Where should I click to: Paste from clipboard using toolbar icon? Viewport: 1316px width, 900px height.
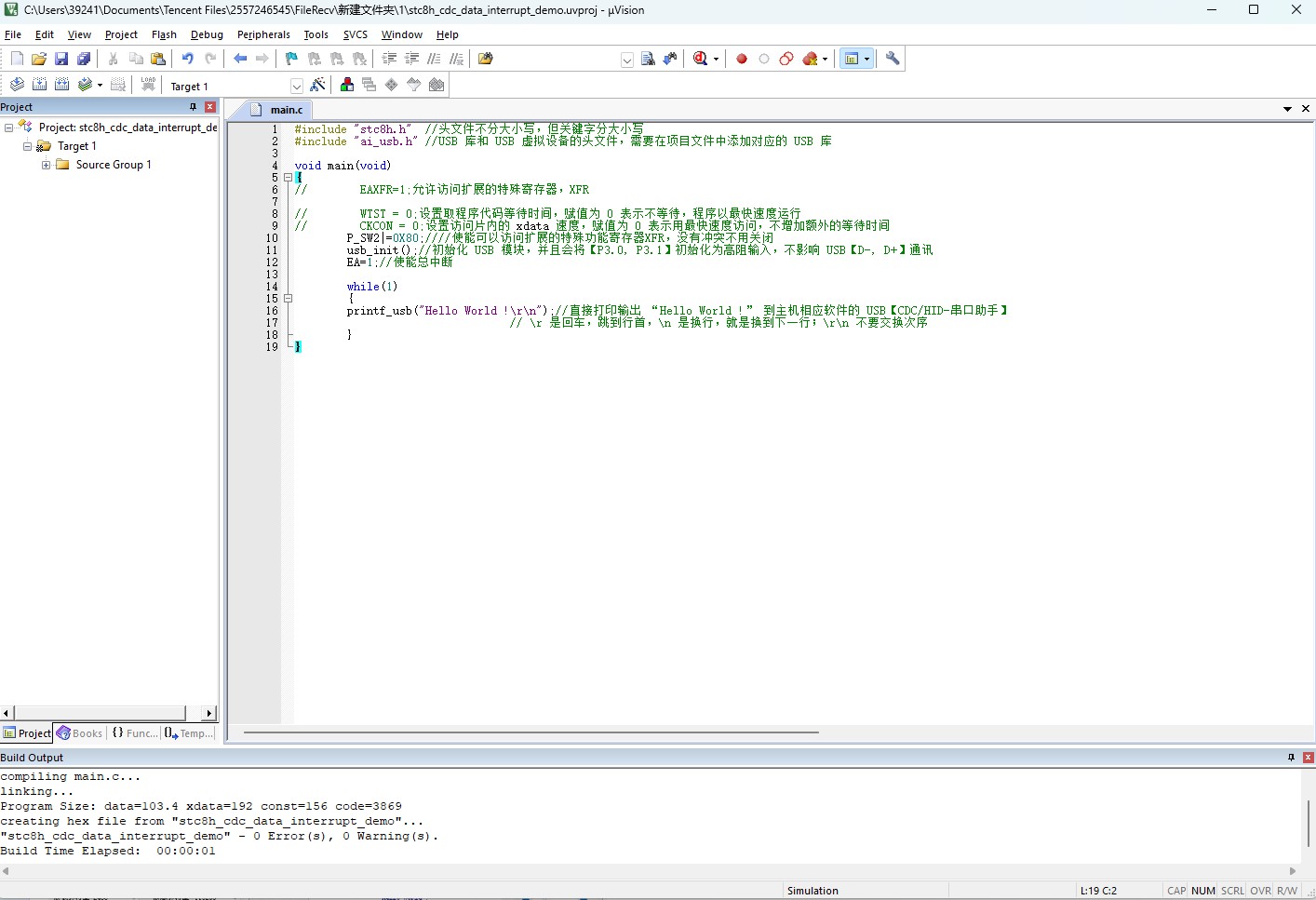[158, 59]
